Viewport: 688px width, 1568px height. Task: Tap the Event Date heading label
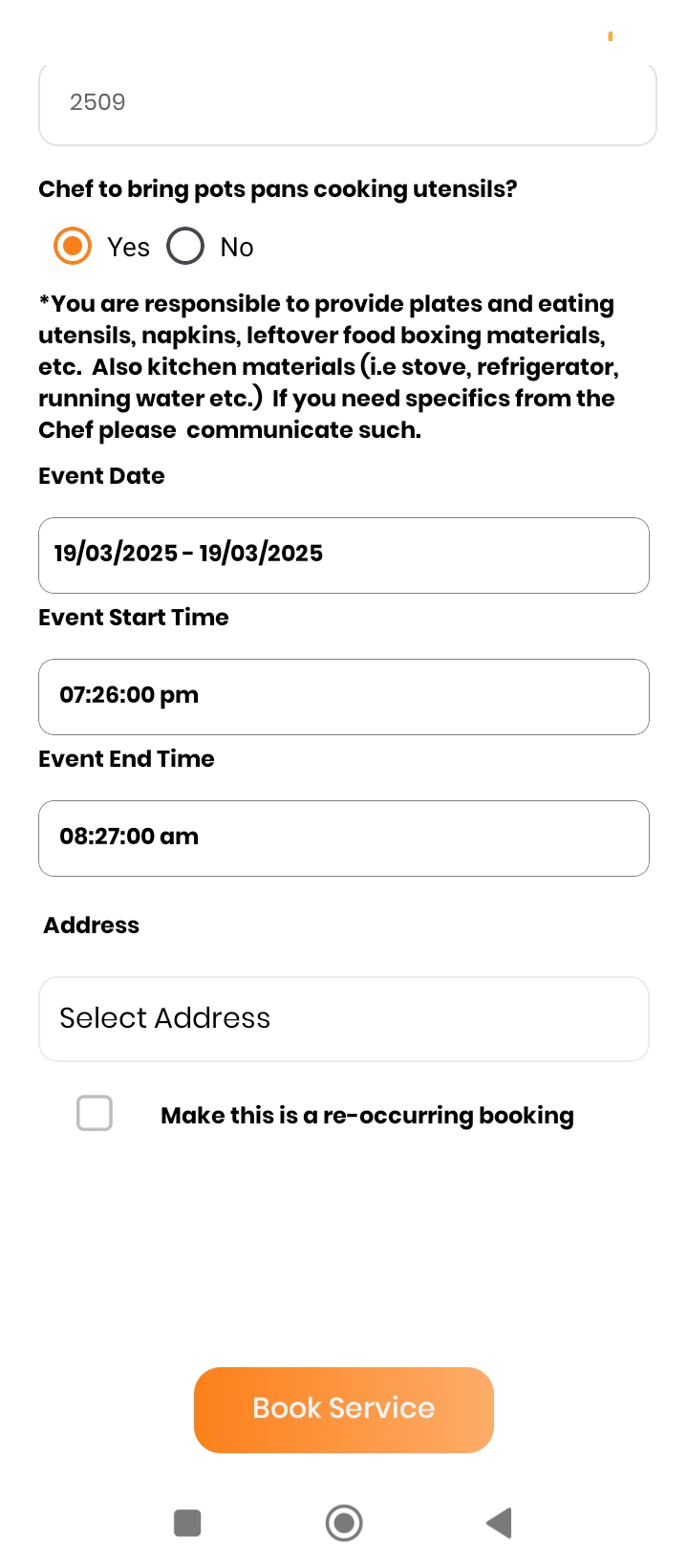pyautogui.click(x=101, y=476)
